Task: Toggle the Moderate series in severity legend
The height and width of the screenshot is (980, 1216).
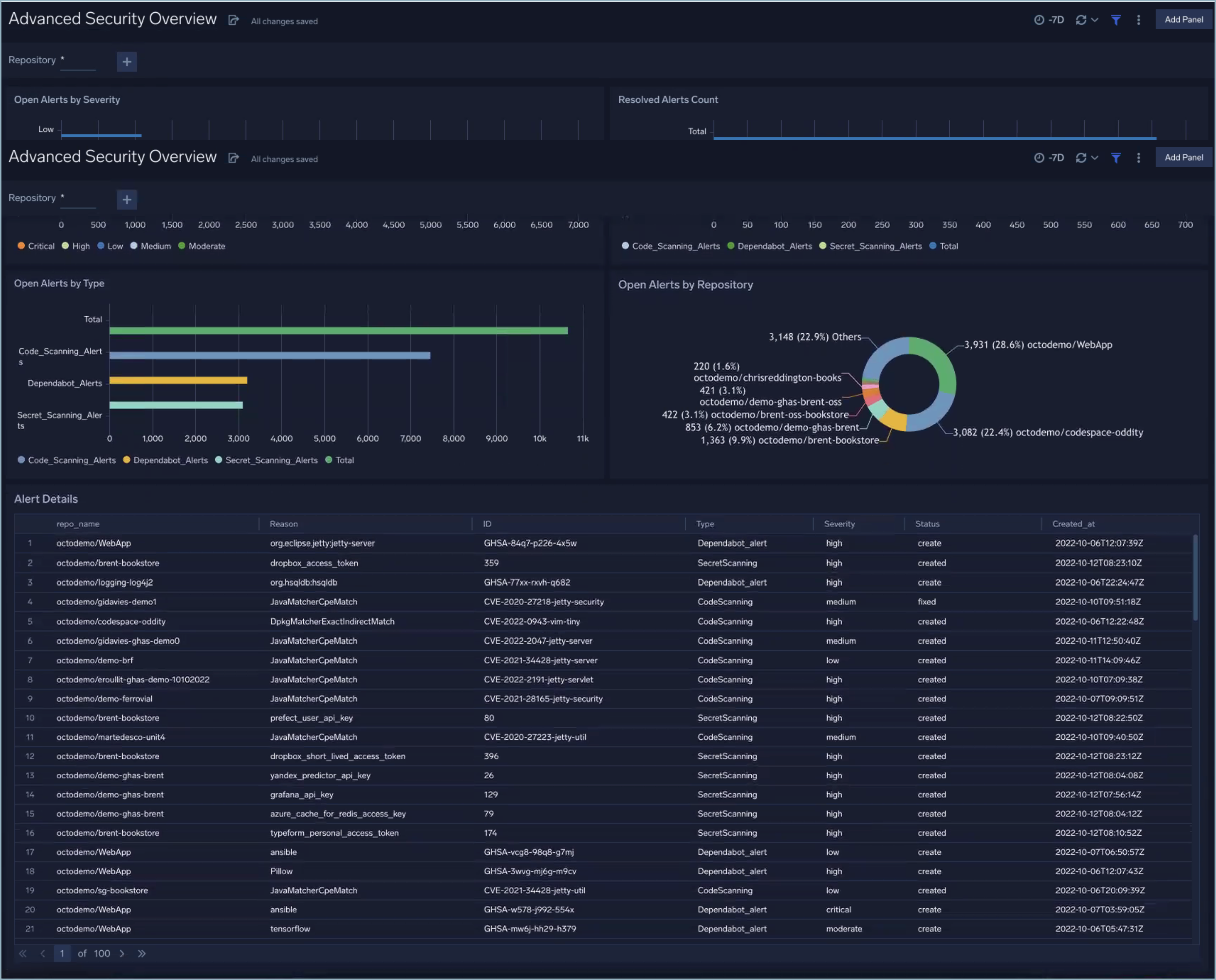Action: (x=202, y=246)
